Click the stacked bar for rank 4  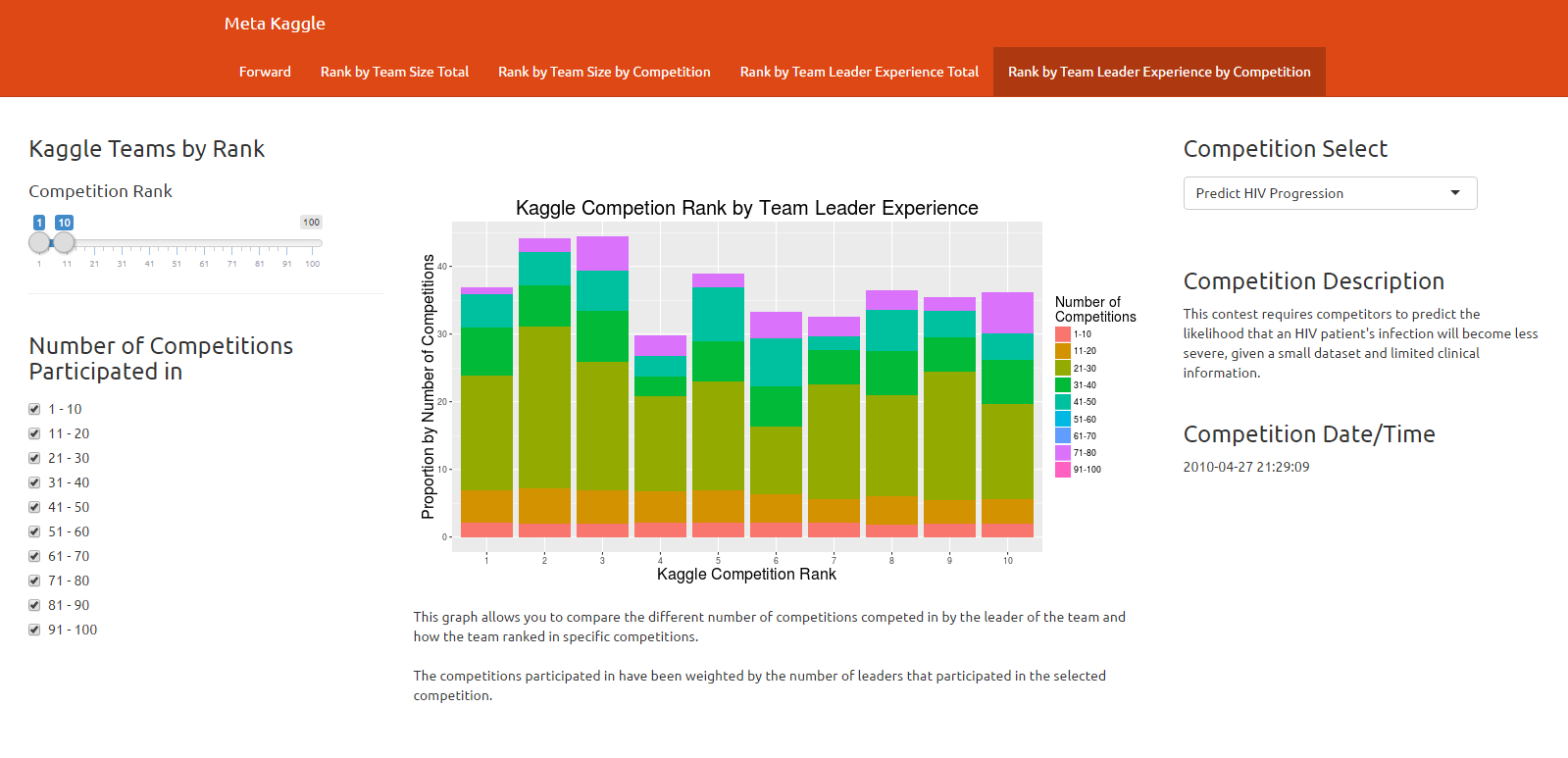(x=660, y=436)
